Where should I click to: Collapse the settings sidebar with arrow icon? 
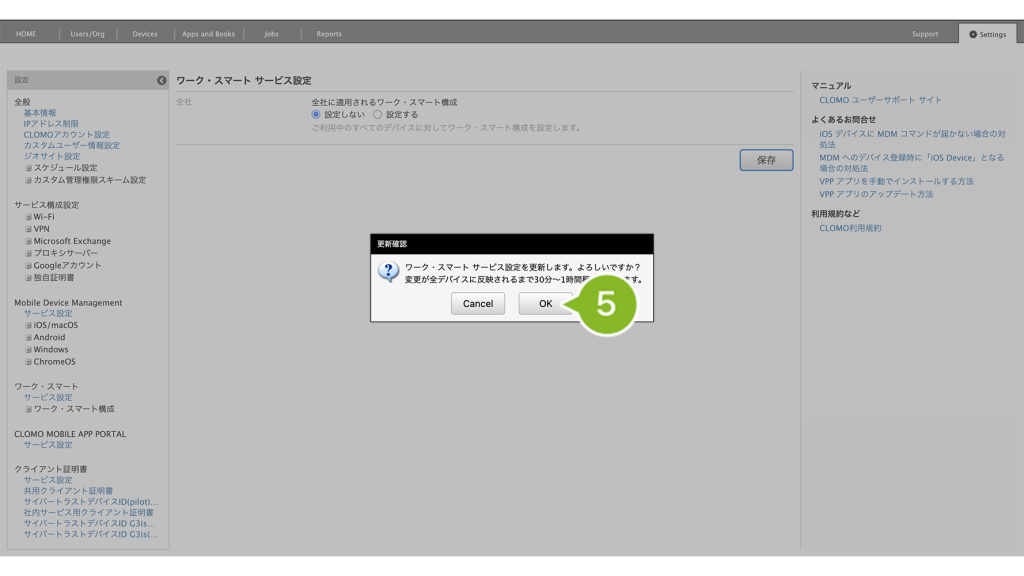162,80
